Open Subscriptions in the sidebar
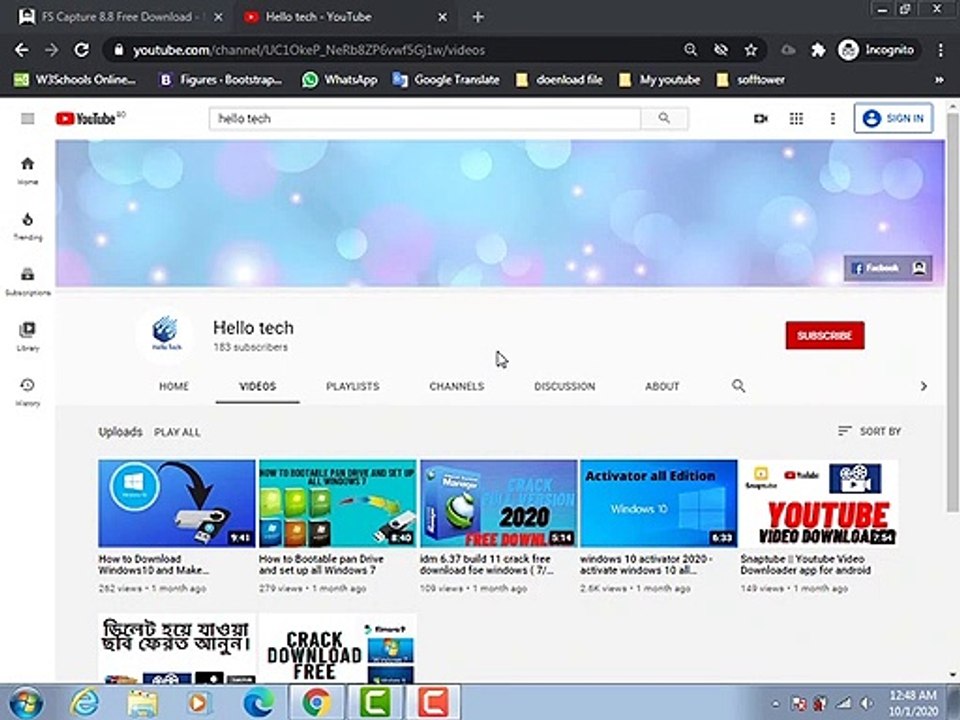 (28, 281)
